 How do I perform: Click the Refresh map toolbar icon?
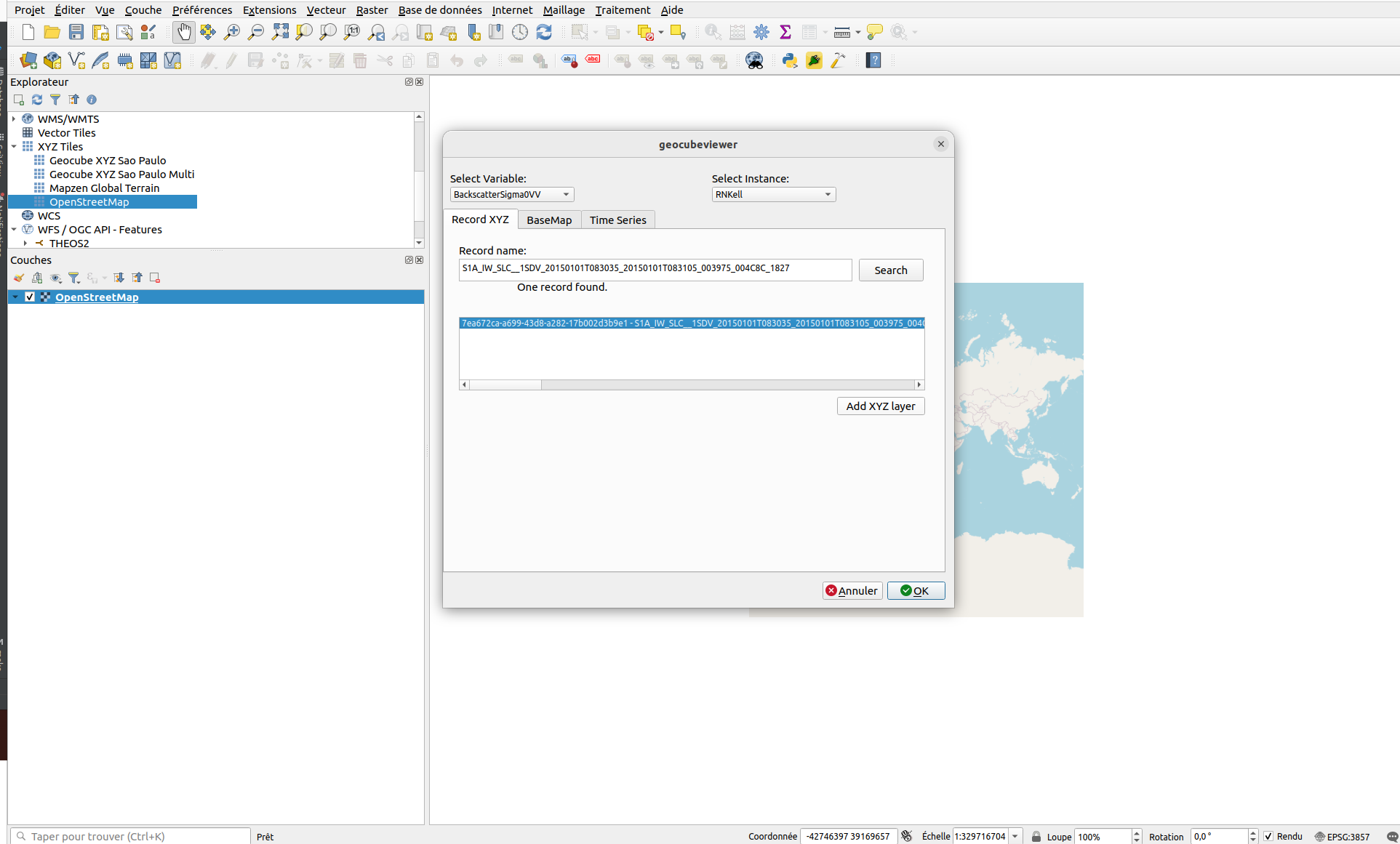(544, 32)
